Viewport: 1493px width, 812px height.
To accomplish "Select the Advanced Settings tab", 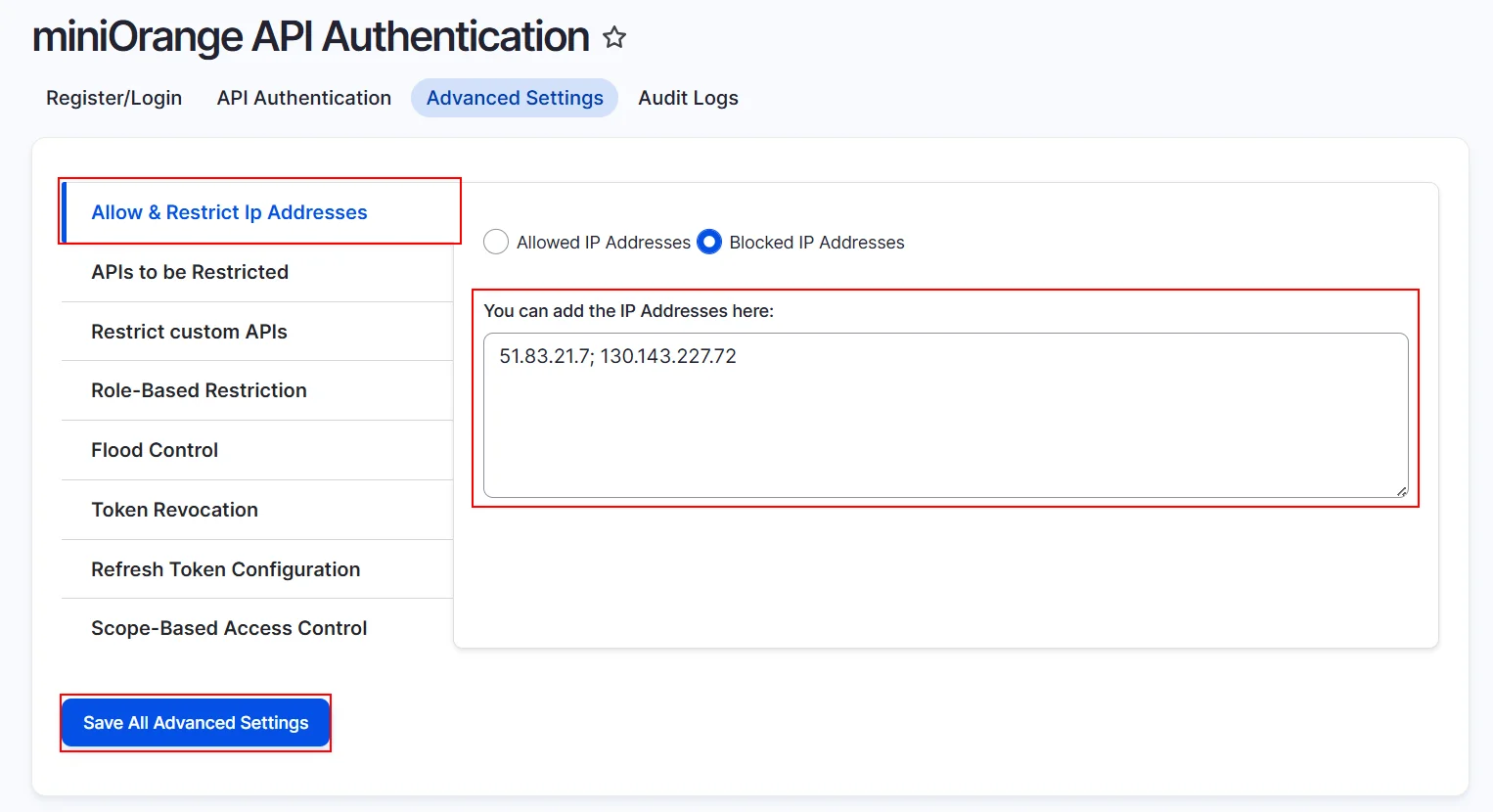I will point(514,98).
